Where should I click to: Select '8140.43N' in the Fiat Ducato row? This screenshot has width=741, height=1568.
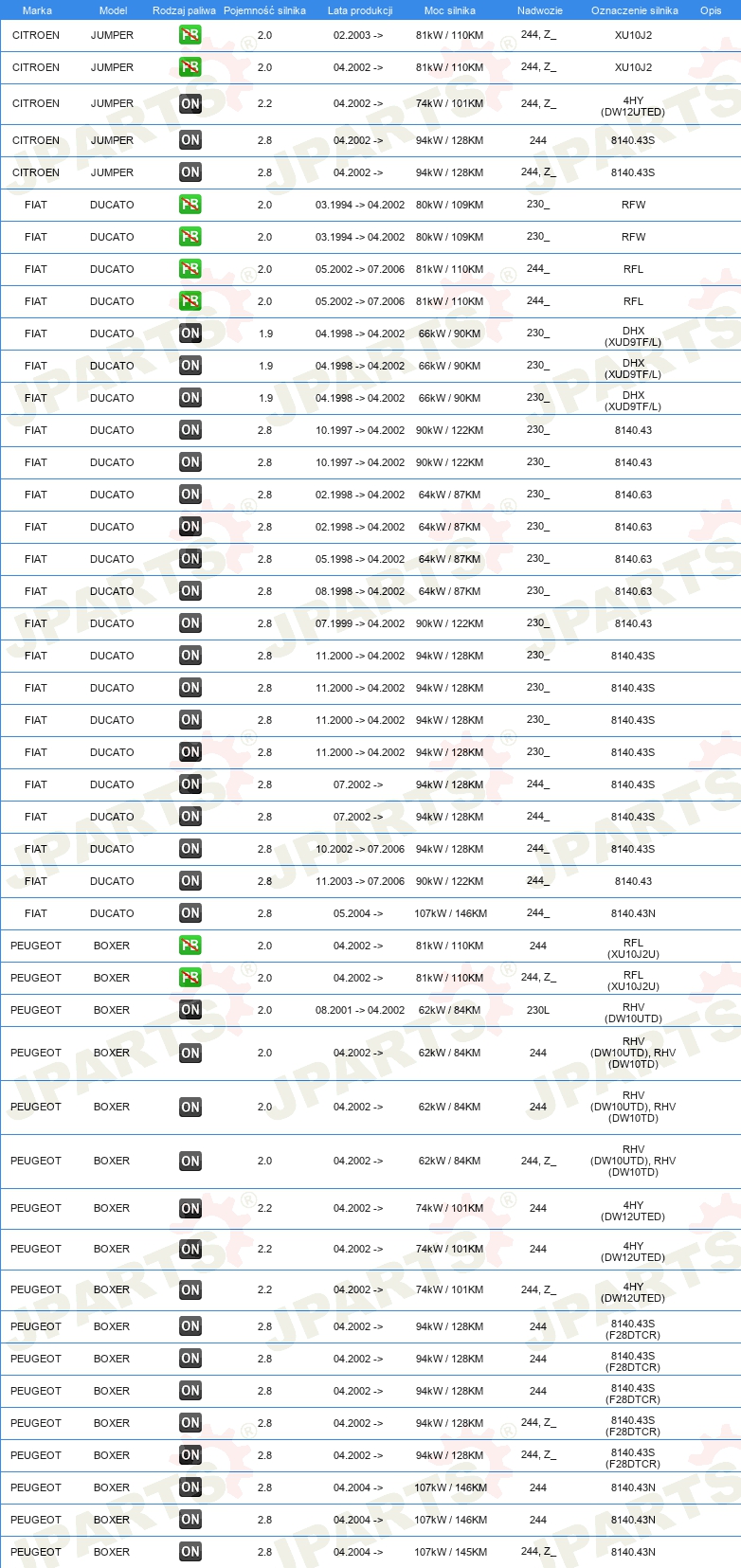[633, 913]
